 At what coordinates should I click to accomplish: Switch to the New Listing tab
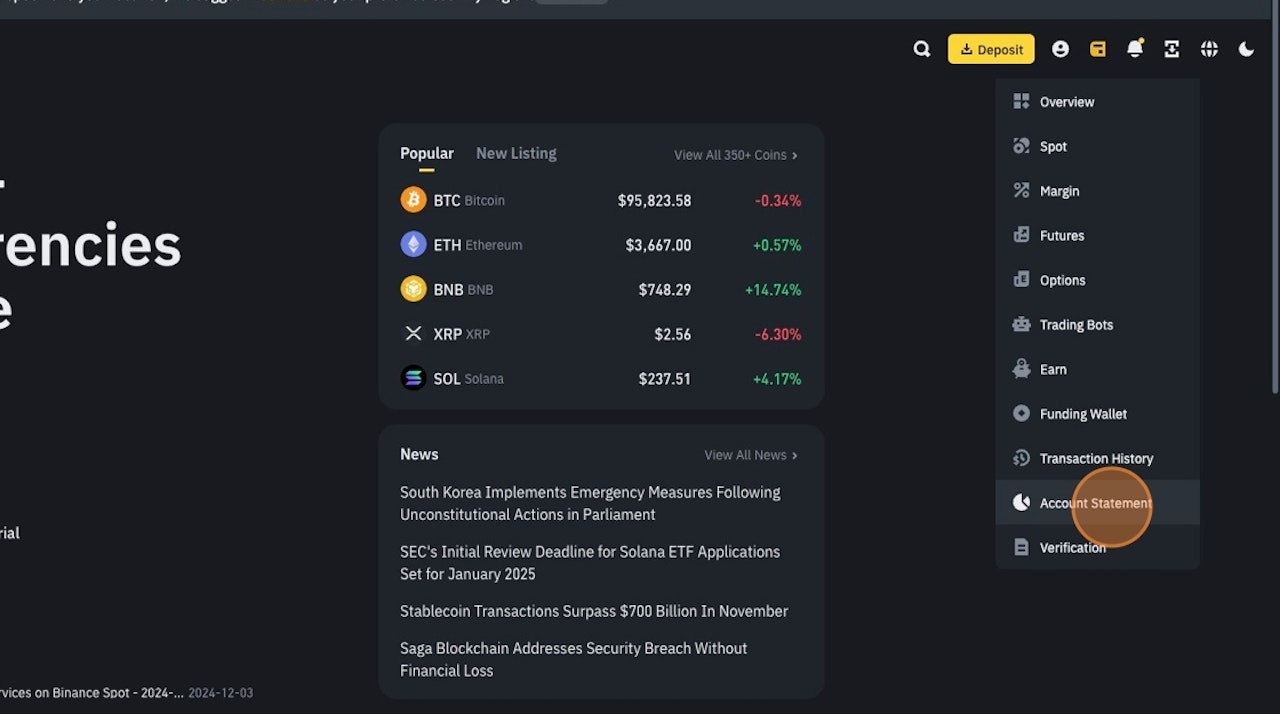(x=516, y=153)
